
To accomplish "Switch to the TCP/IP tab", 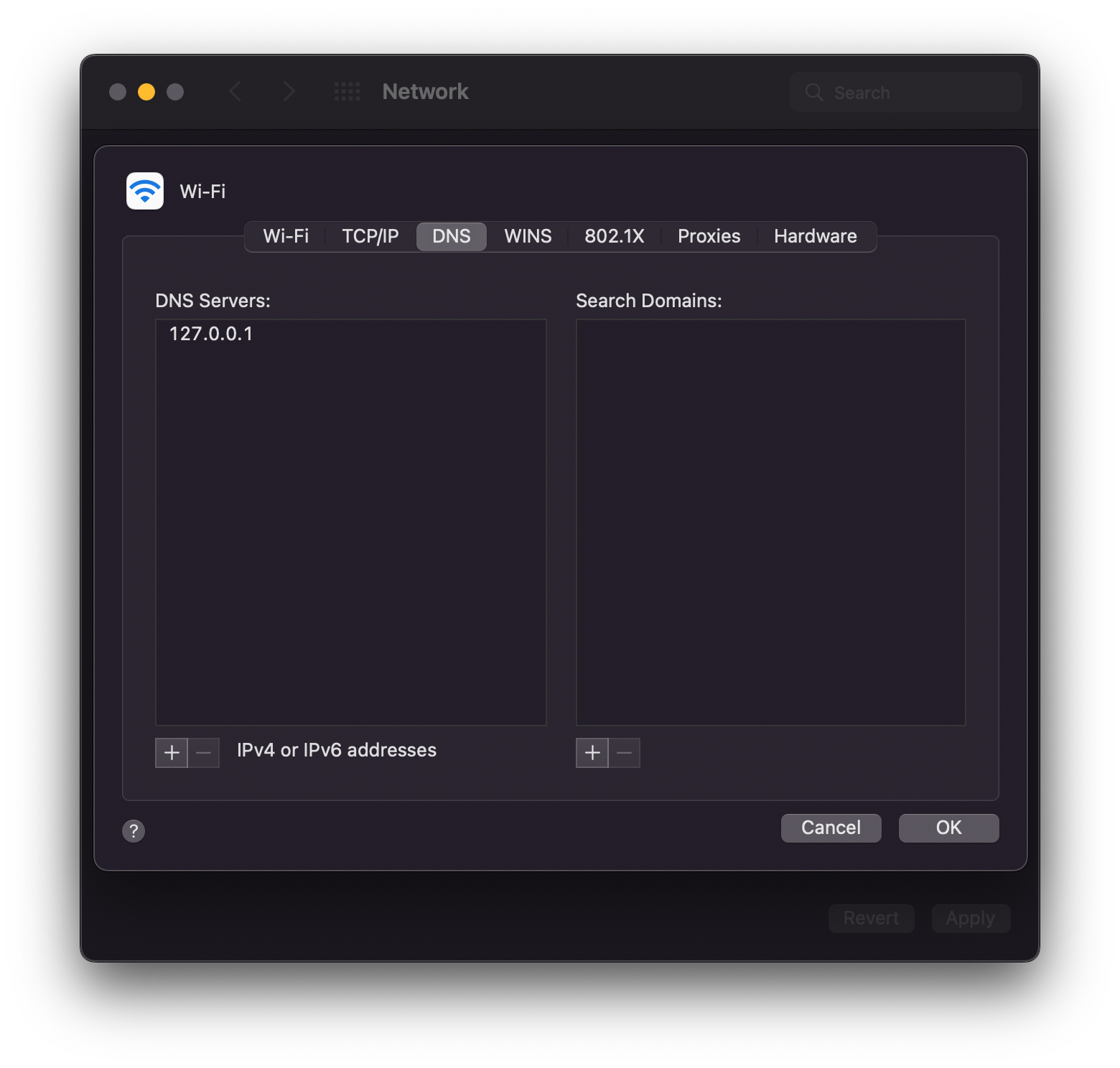I will (x=369, y=236).
